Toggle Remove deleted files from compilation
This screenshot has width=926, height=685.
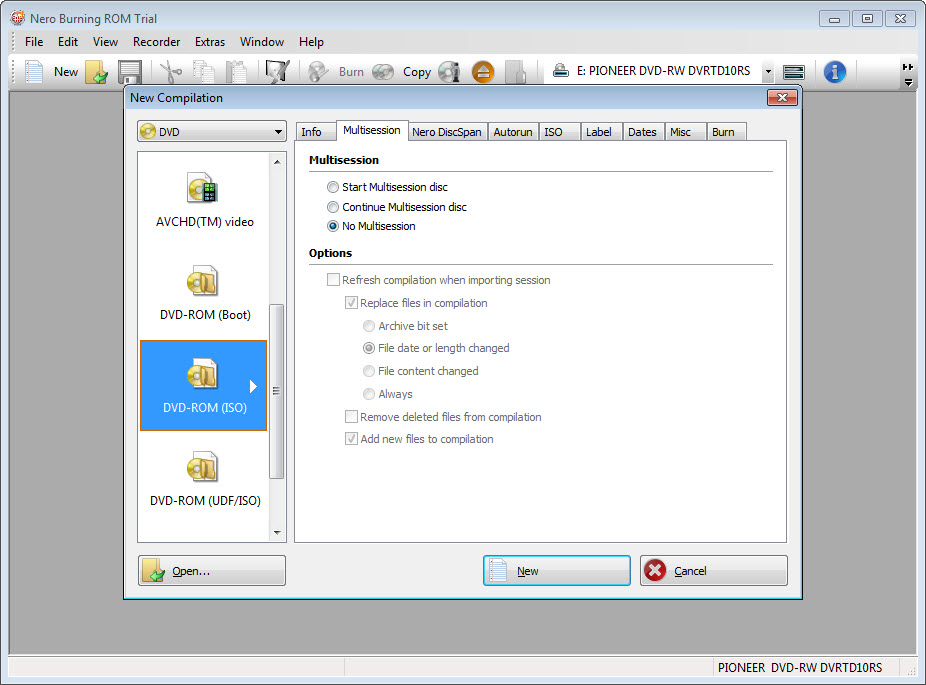[x=351, y=416]
